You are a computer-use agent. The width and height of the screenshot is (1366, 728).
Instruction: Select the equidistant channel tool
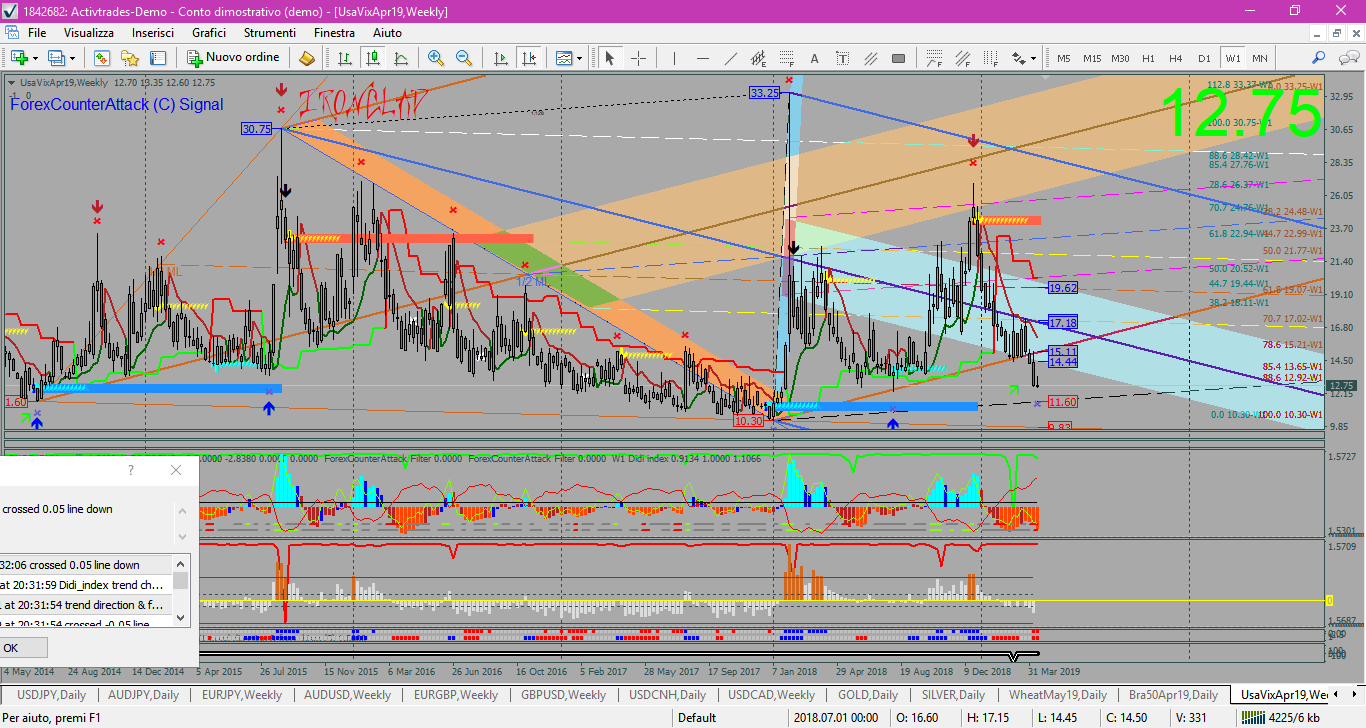click(x=759, y=58)
